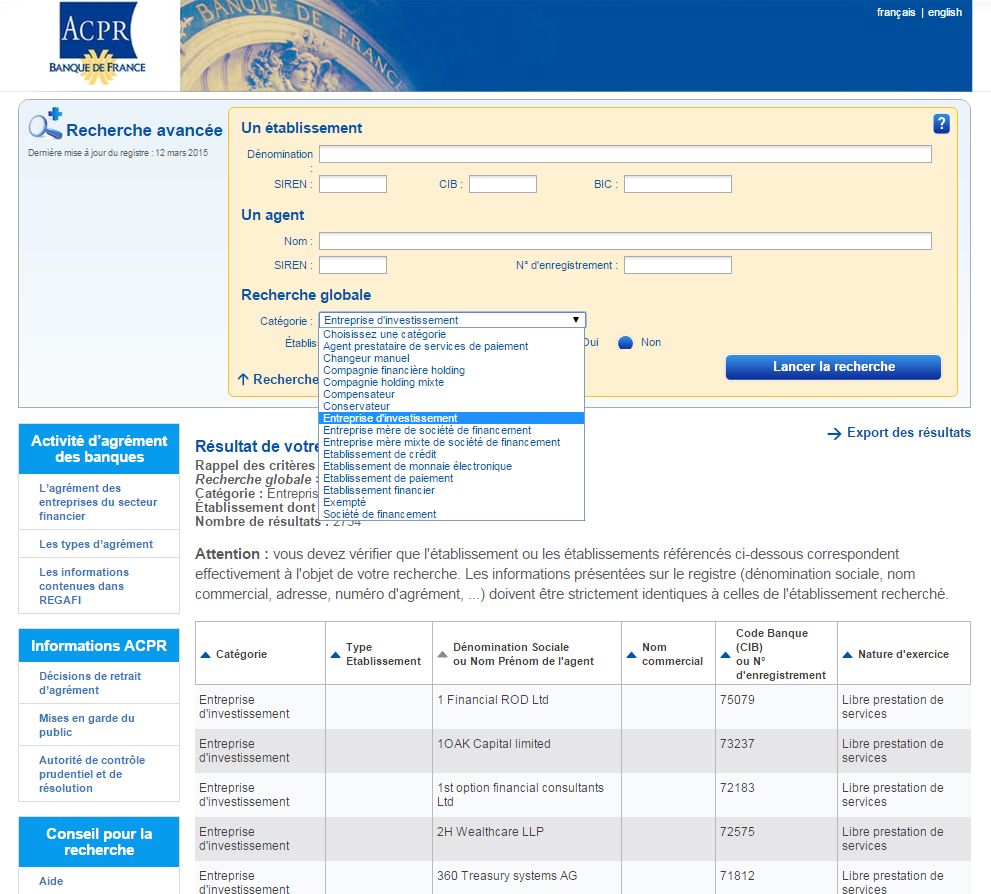Viewport: 991px width, 894px height.
Task: Select the Non radio button
Action: pos(625,342)
